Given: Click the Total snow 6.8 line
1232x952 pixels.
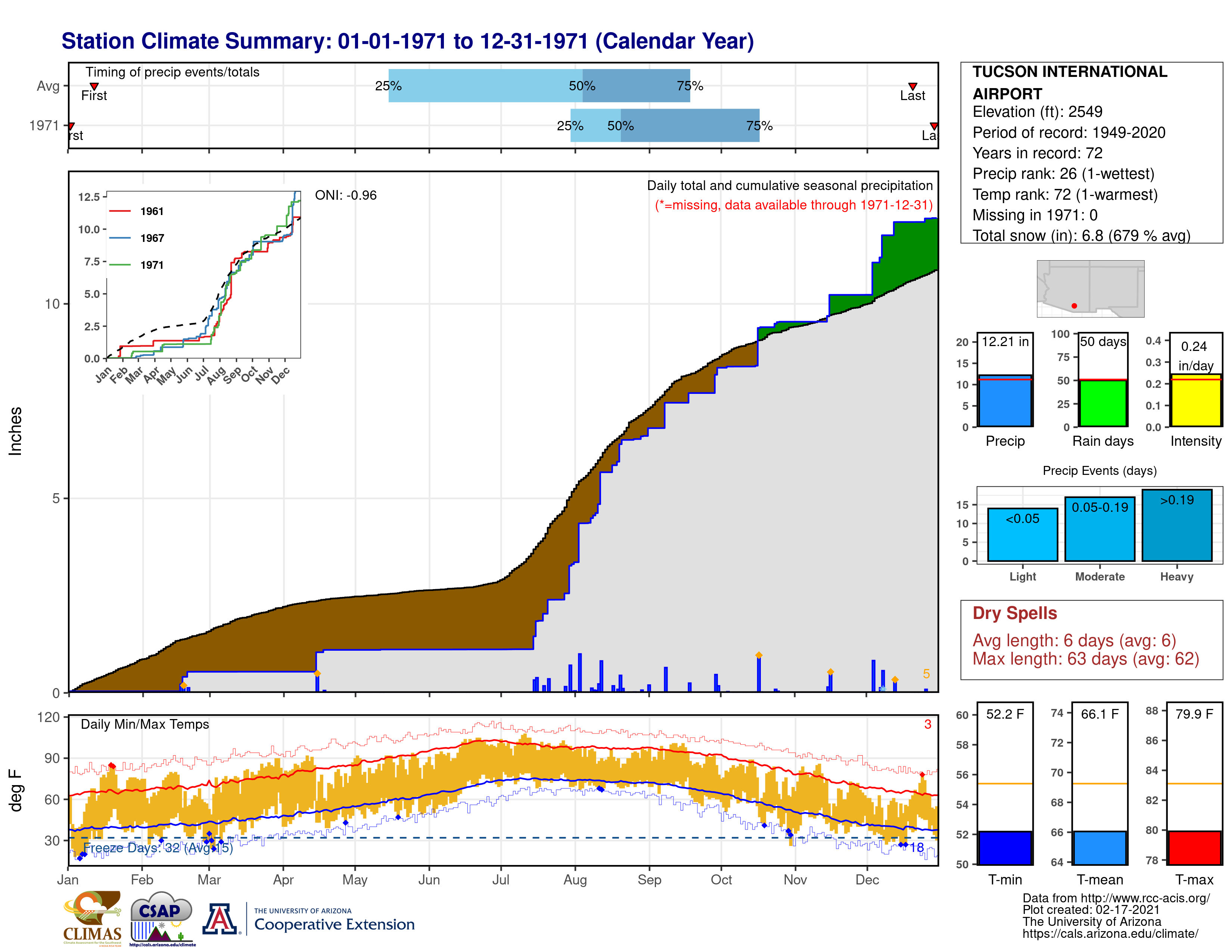Looking at the screenshot, I should (1082, 236).
